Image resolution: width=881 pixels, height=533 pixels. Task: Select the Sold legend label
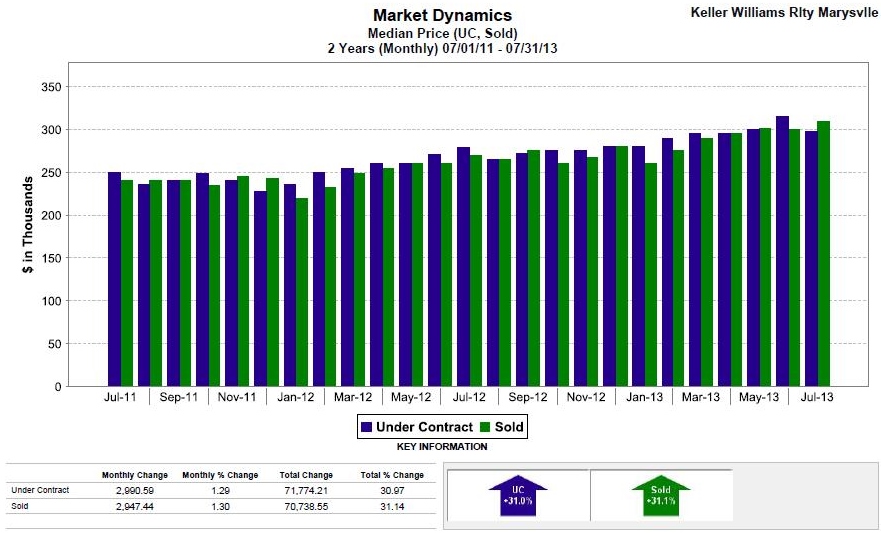pyautogui.click(x=509, y=427)
